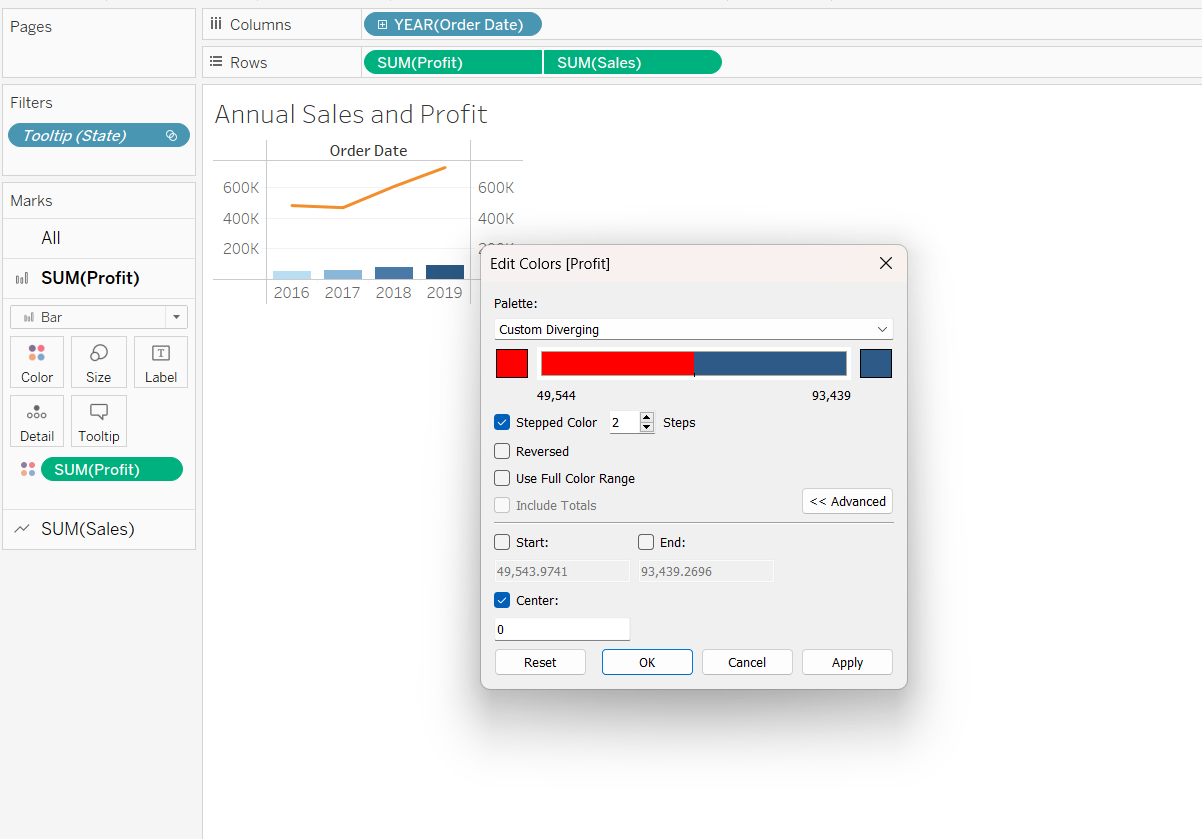Click the Detail marks card icon
1202x839 pixels.
pos(37,421)
